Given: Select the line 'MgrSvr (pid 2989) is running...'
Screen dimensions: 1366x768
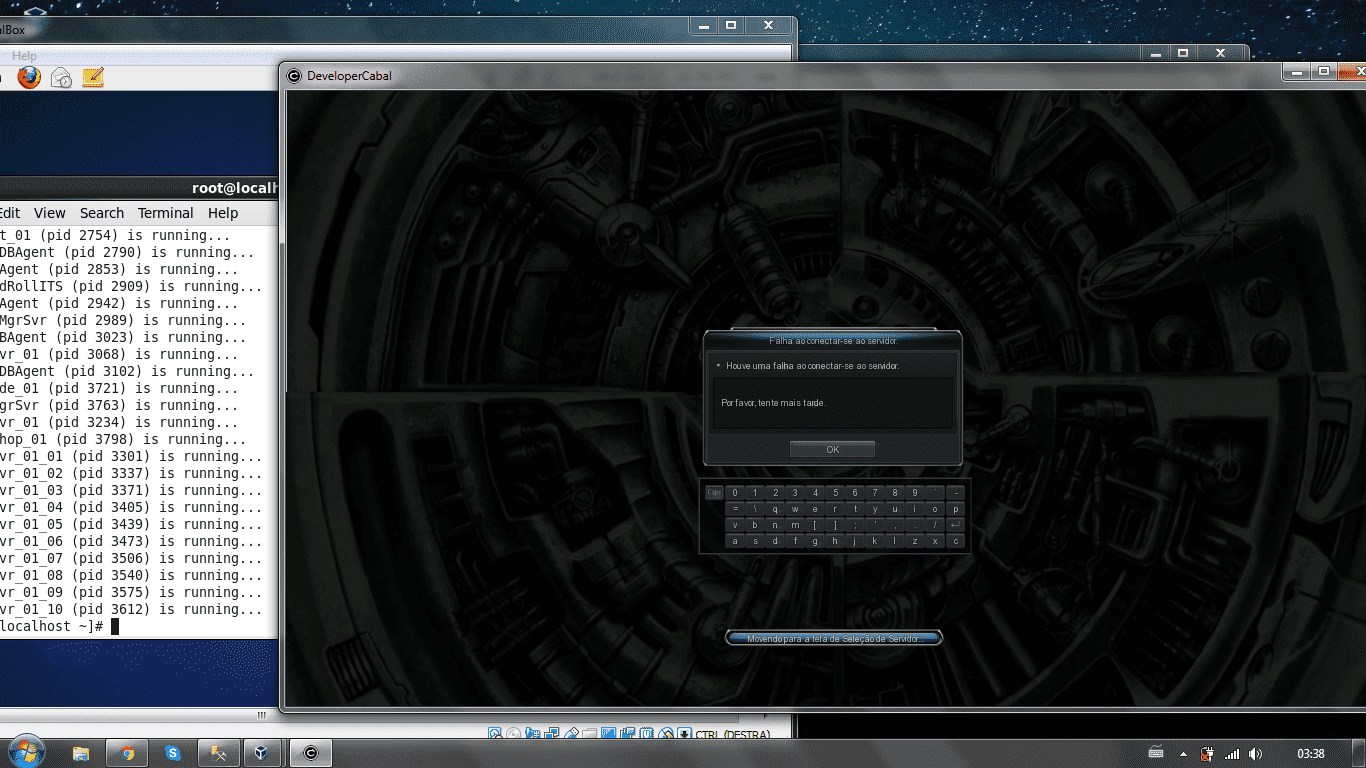Looking at the screenshot, I should [123, 320].
